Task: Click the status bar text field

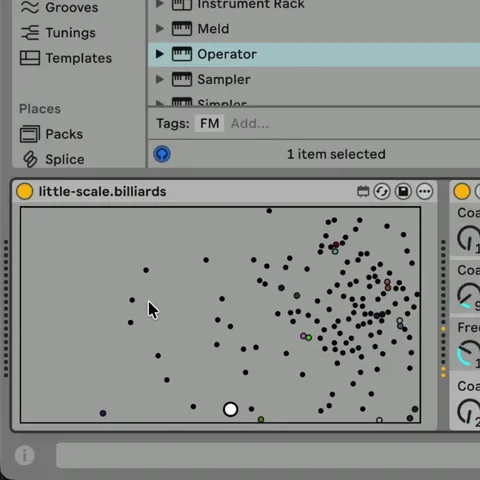Action: click(268, 455)
